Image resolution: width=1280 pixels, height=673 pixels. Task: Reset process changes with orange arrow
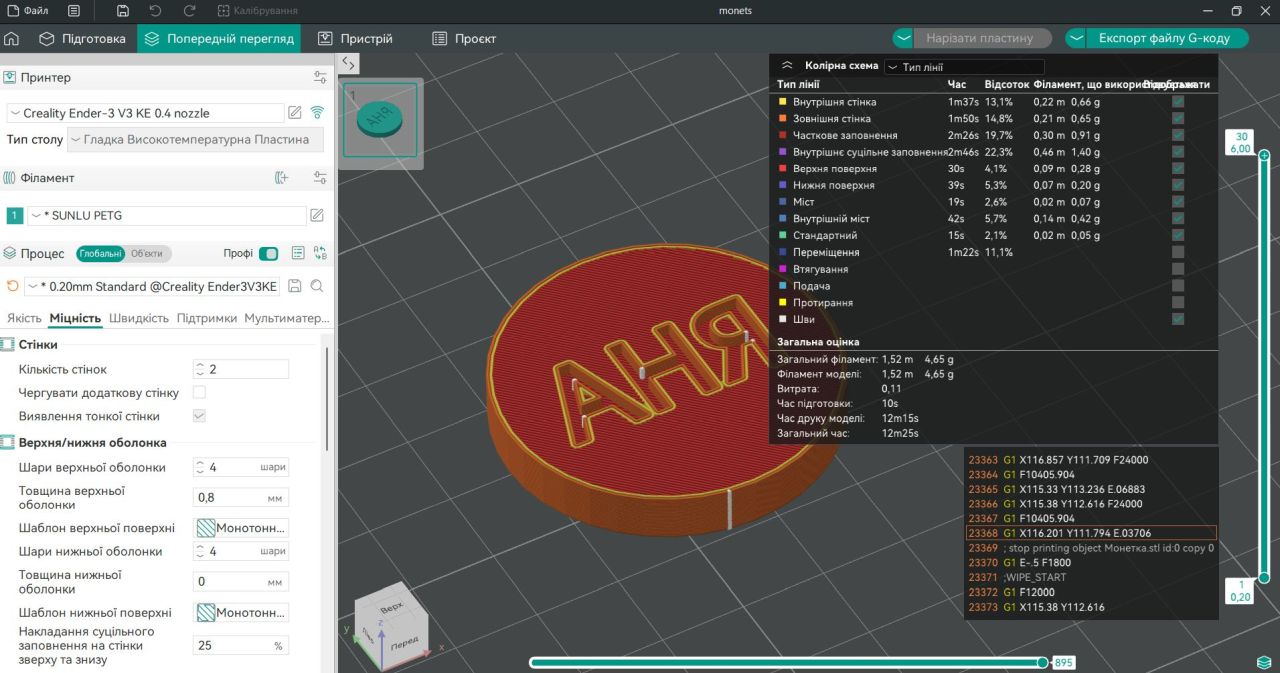(13, 286)
